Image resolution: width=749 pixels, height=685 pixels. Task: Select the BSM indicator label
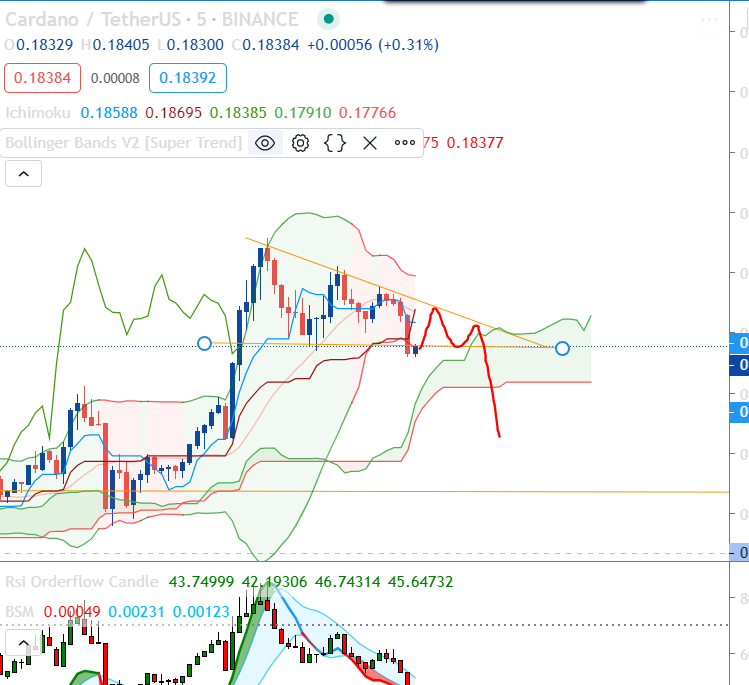20,611
